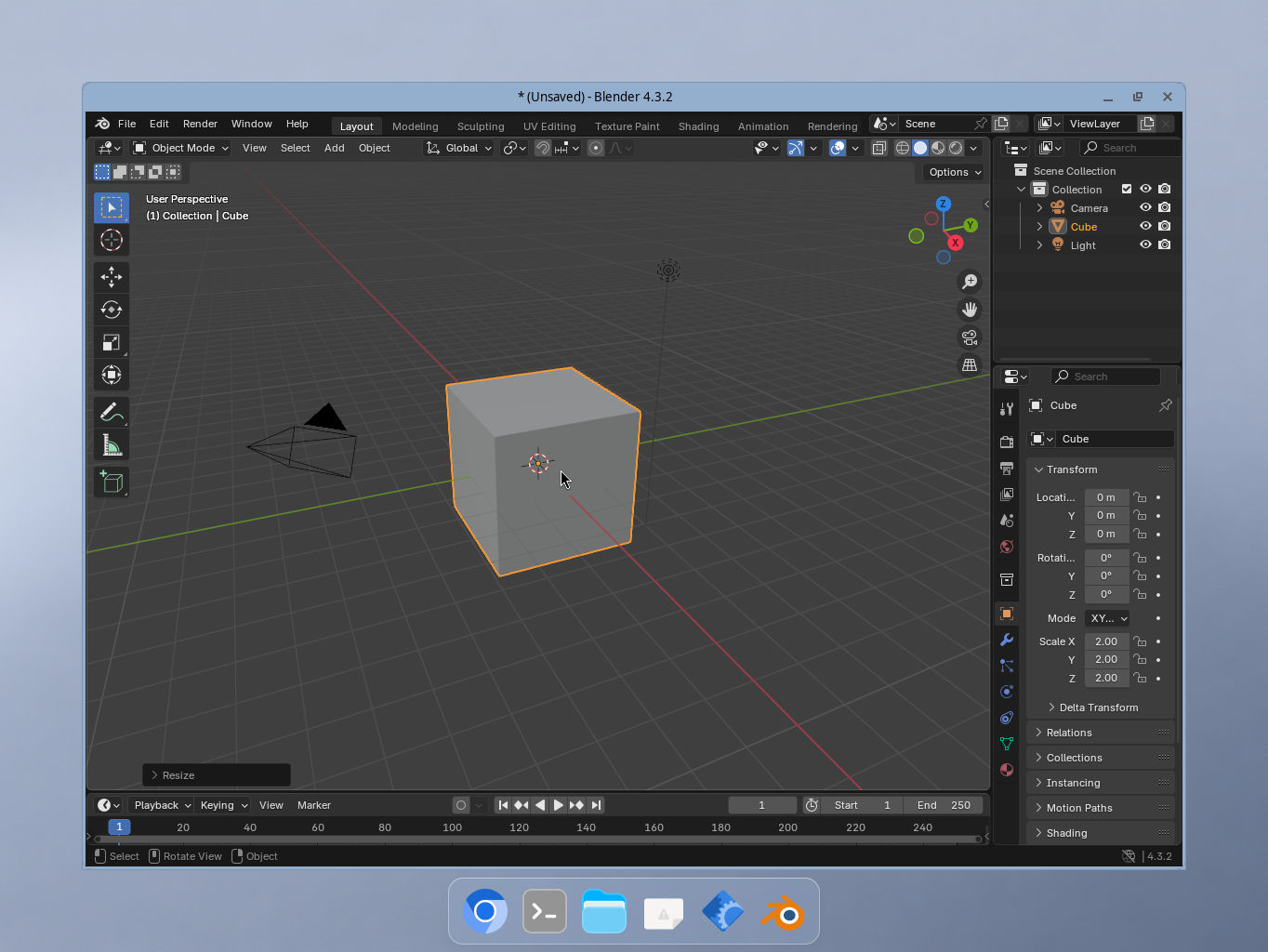This screenshot has height=952, width=1268.
Task: Expand the Camera tree item
Action: click(1039, 208)
